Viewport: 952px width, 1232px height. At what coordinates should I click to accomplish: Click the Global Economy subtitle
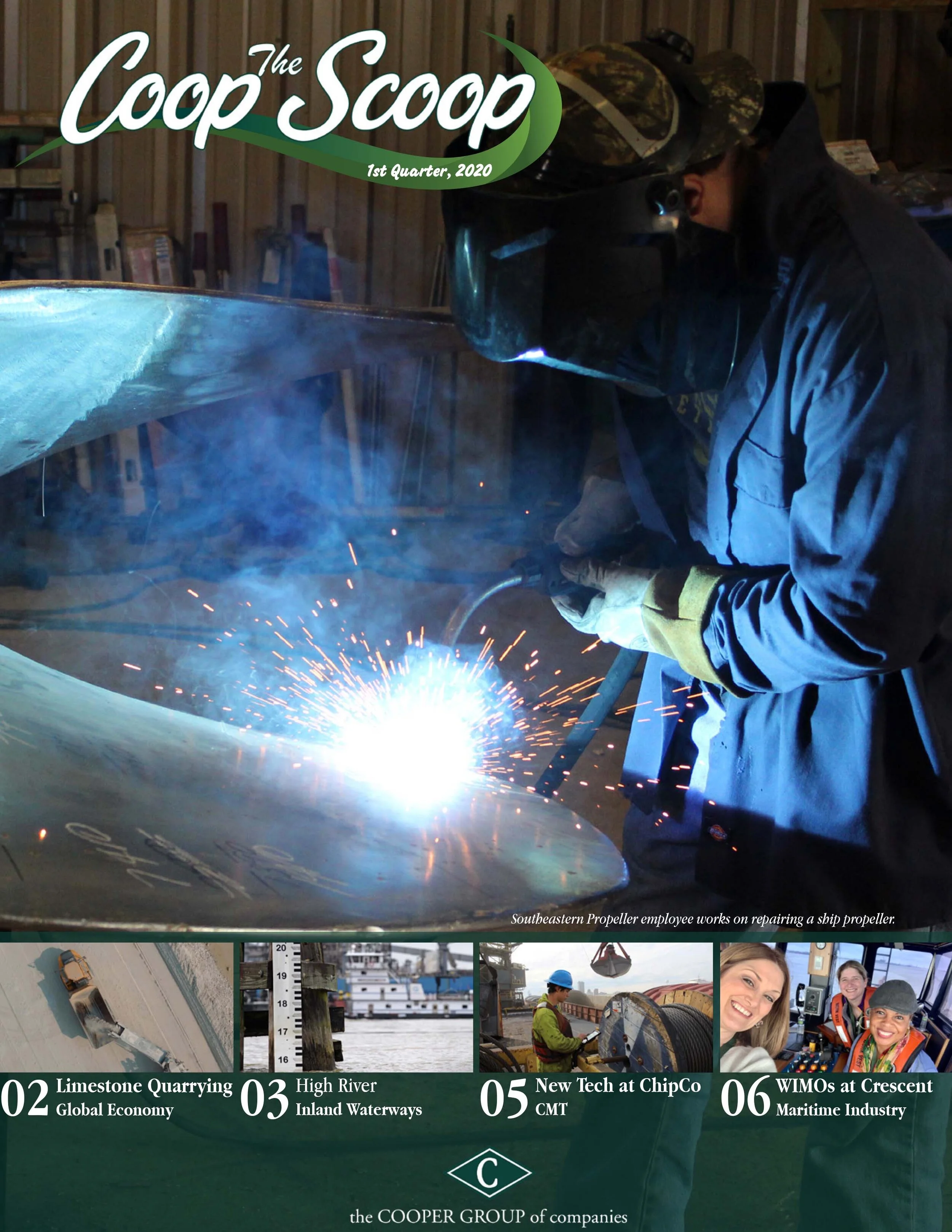click(x=115, y=1110)
